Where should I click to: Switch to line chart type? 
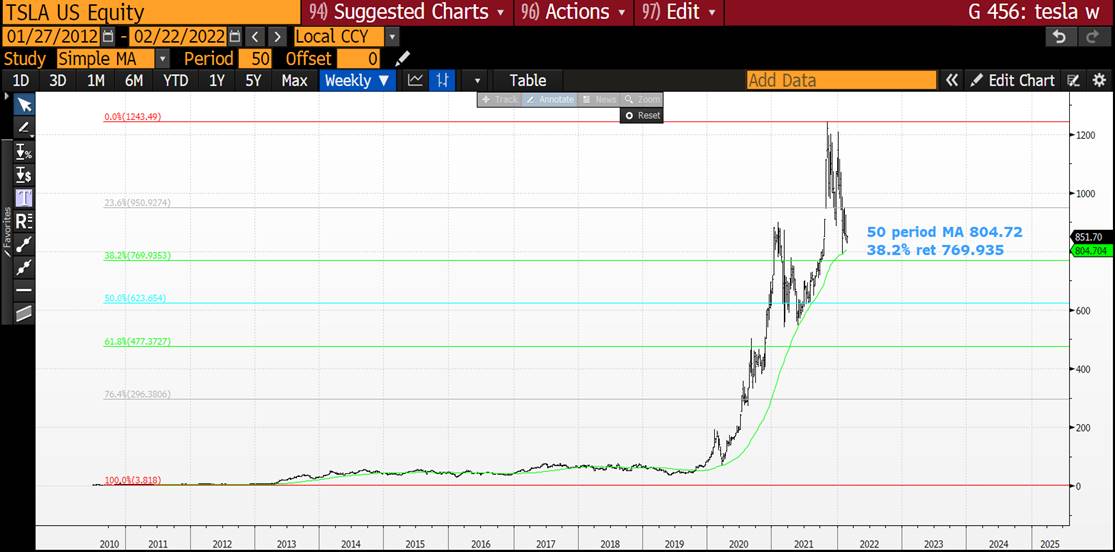pos(416,80)
